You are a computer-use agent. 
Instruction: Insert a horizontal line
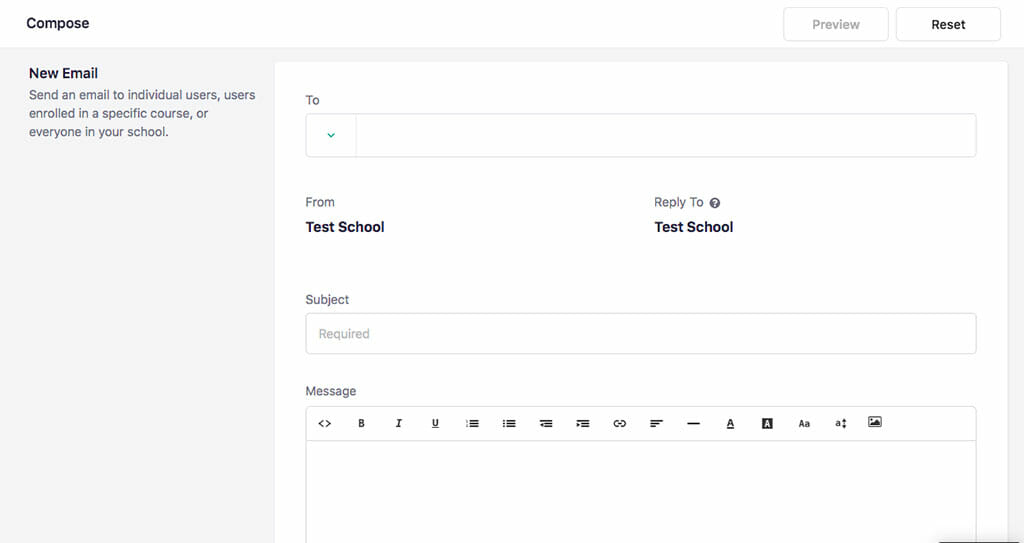coord(694,423)
